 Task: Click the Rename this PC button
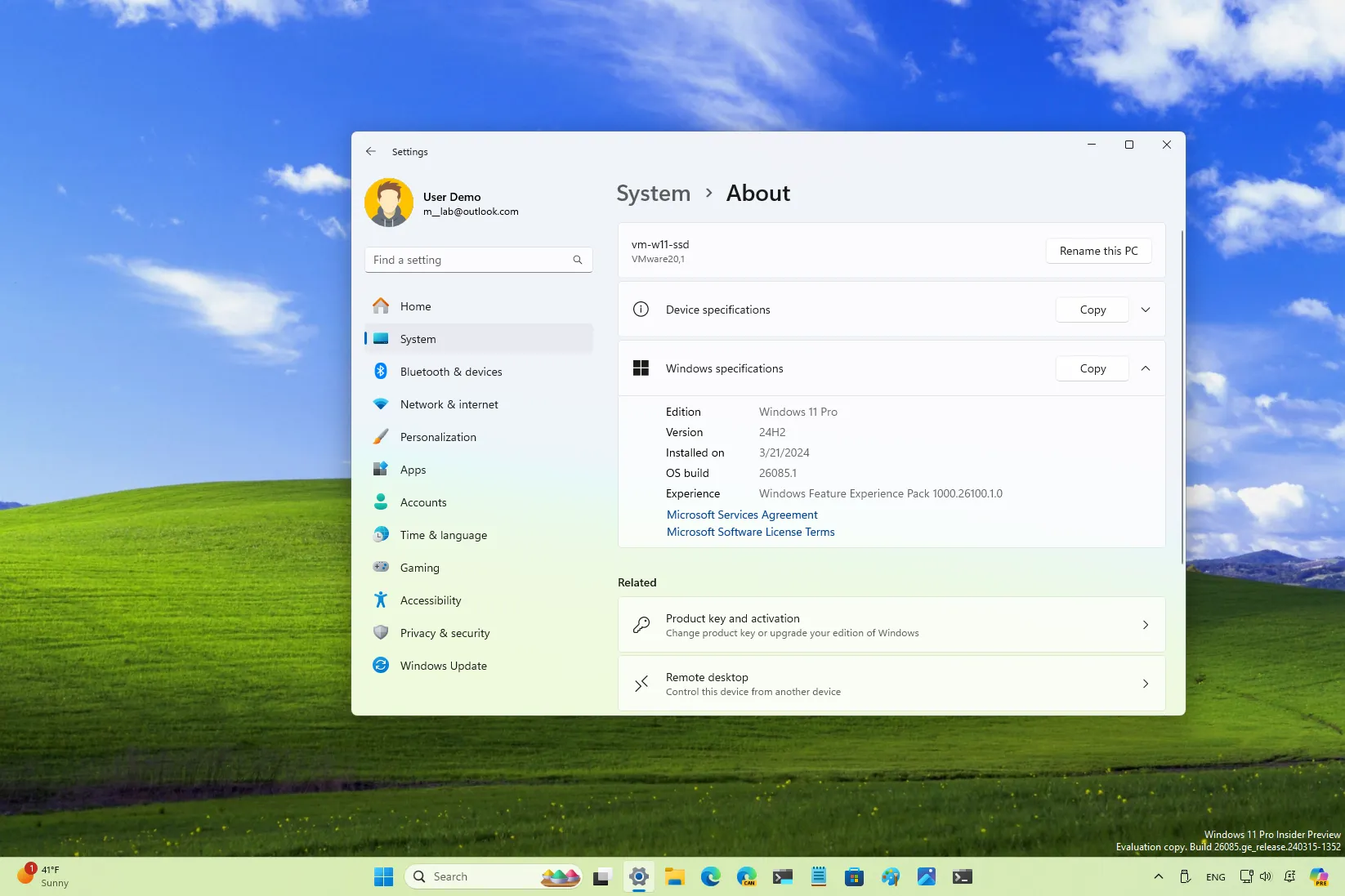(1098, 251)
